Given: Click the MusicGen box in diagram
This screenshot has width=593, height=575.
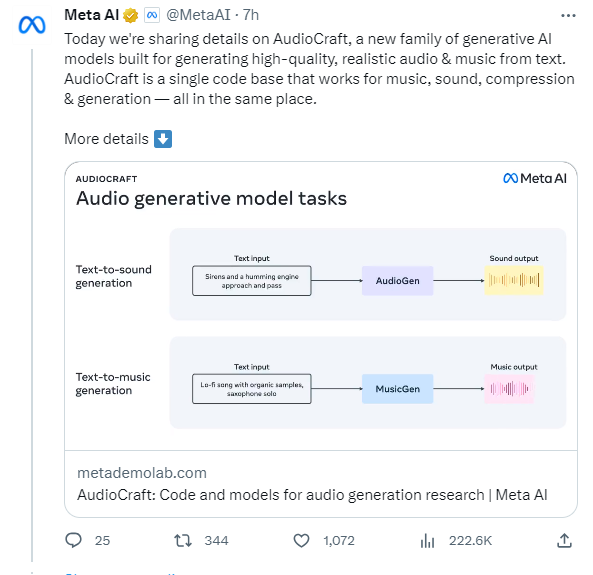Looking at the screenshot, I should pos(397,389).
